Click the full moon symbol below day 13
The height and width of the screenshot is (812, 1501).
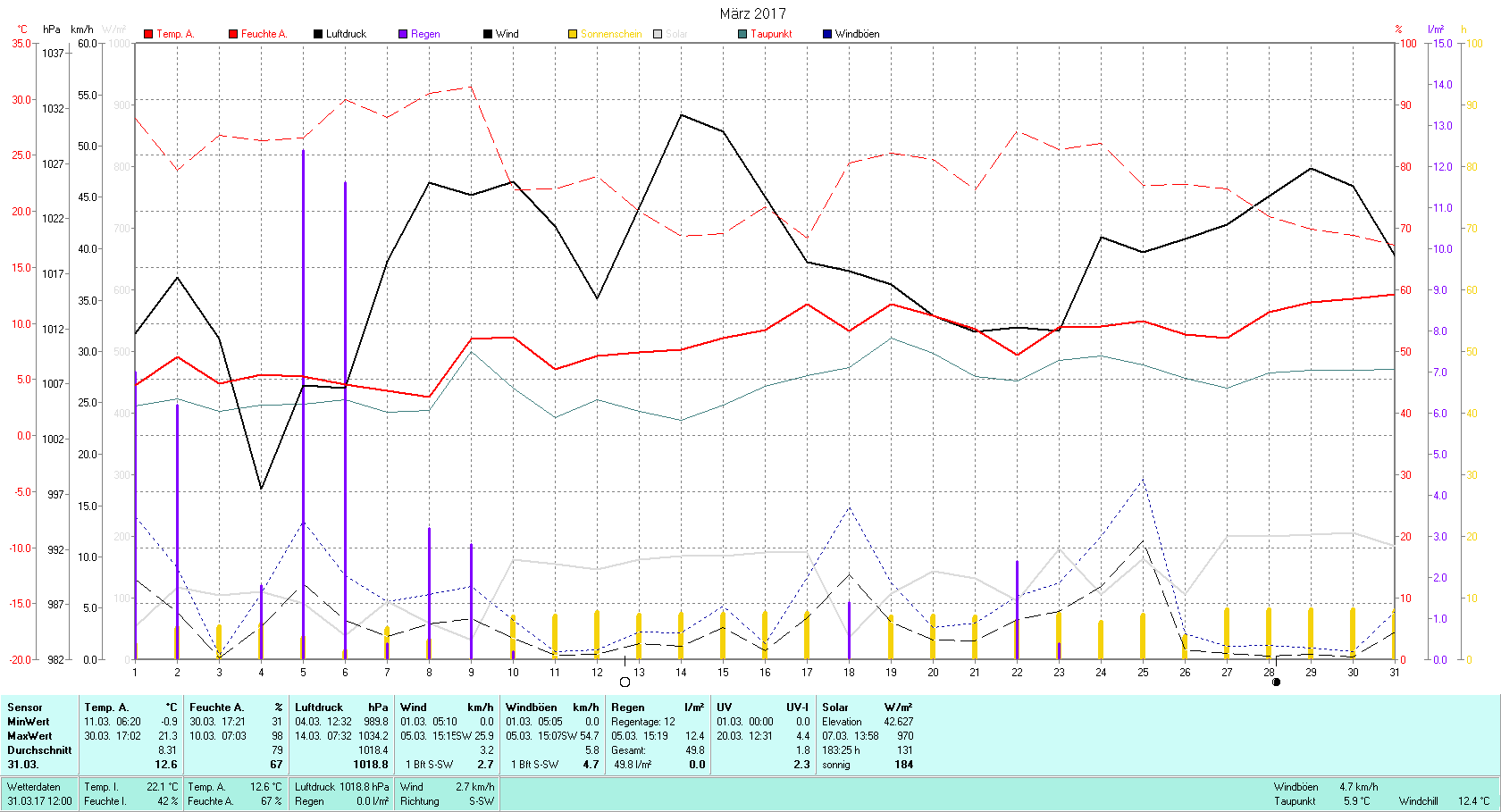click(x=625, y=682)
